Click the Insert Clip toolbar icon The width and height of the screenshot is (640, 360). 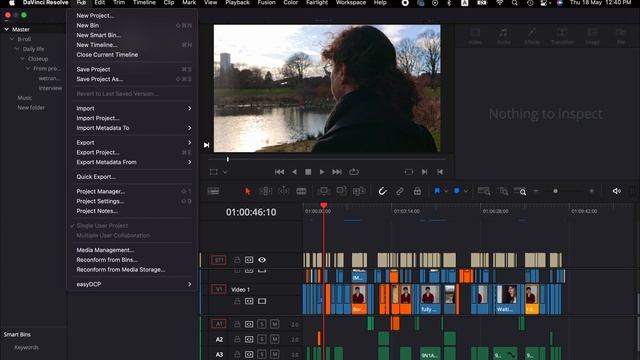[x=323, y=191]
